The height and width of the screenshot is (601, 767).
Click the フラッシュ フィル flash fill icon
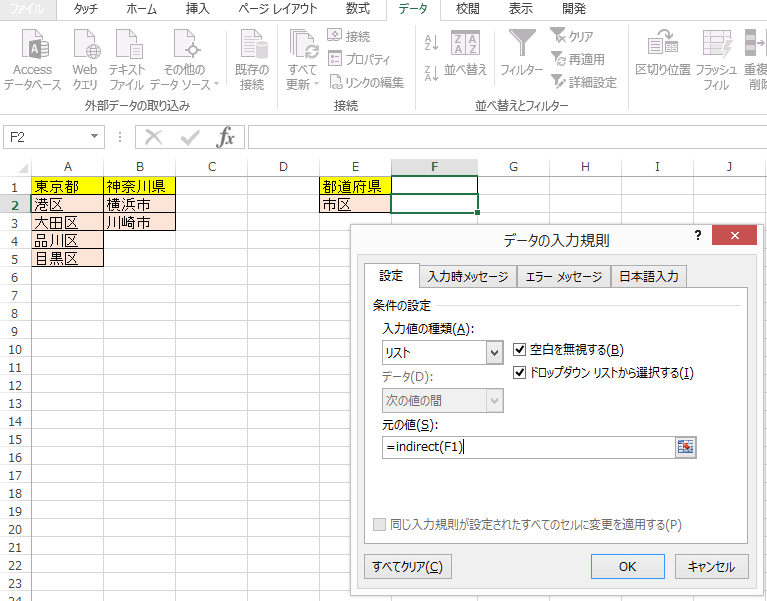[717, 43]
